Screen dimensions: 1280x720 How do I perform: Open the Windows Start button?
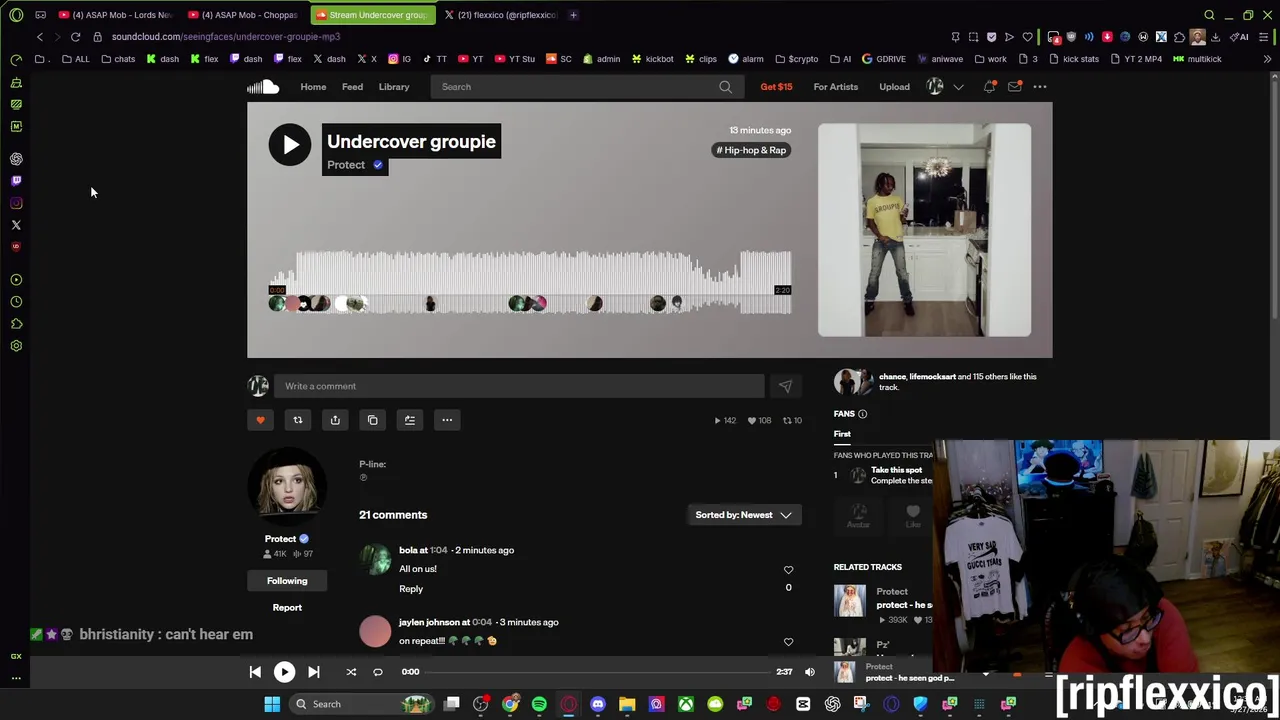point(272,704)
